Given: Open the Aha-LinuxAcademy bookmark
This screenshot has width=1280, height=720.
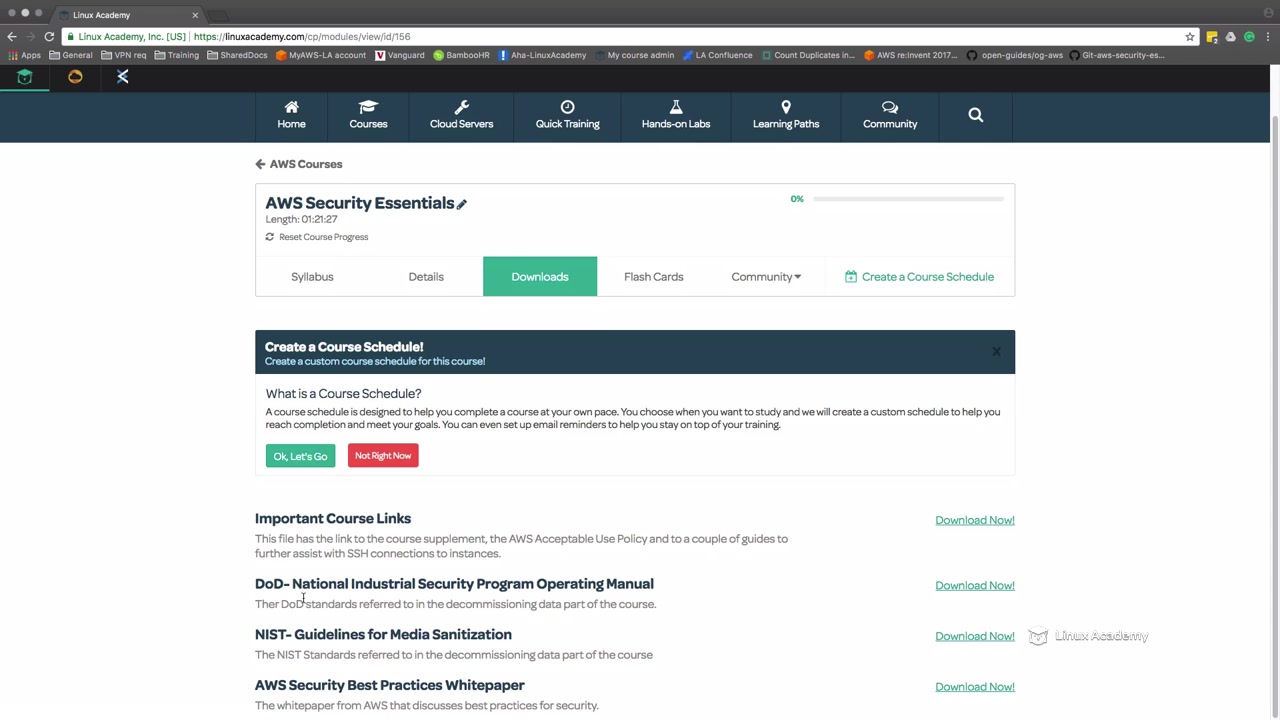Looking at the screenshot, I should (x=542, y=55).
